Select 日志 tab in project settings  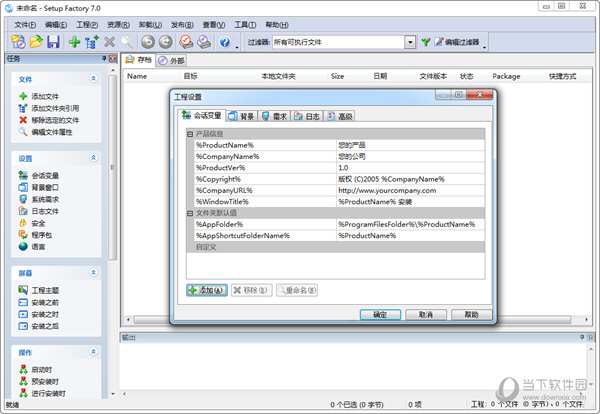click(307, 116)
